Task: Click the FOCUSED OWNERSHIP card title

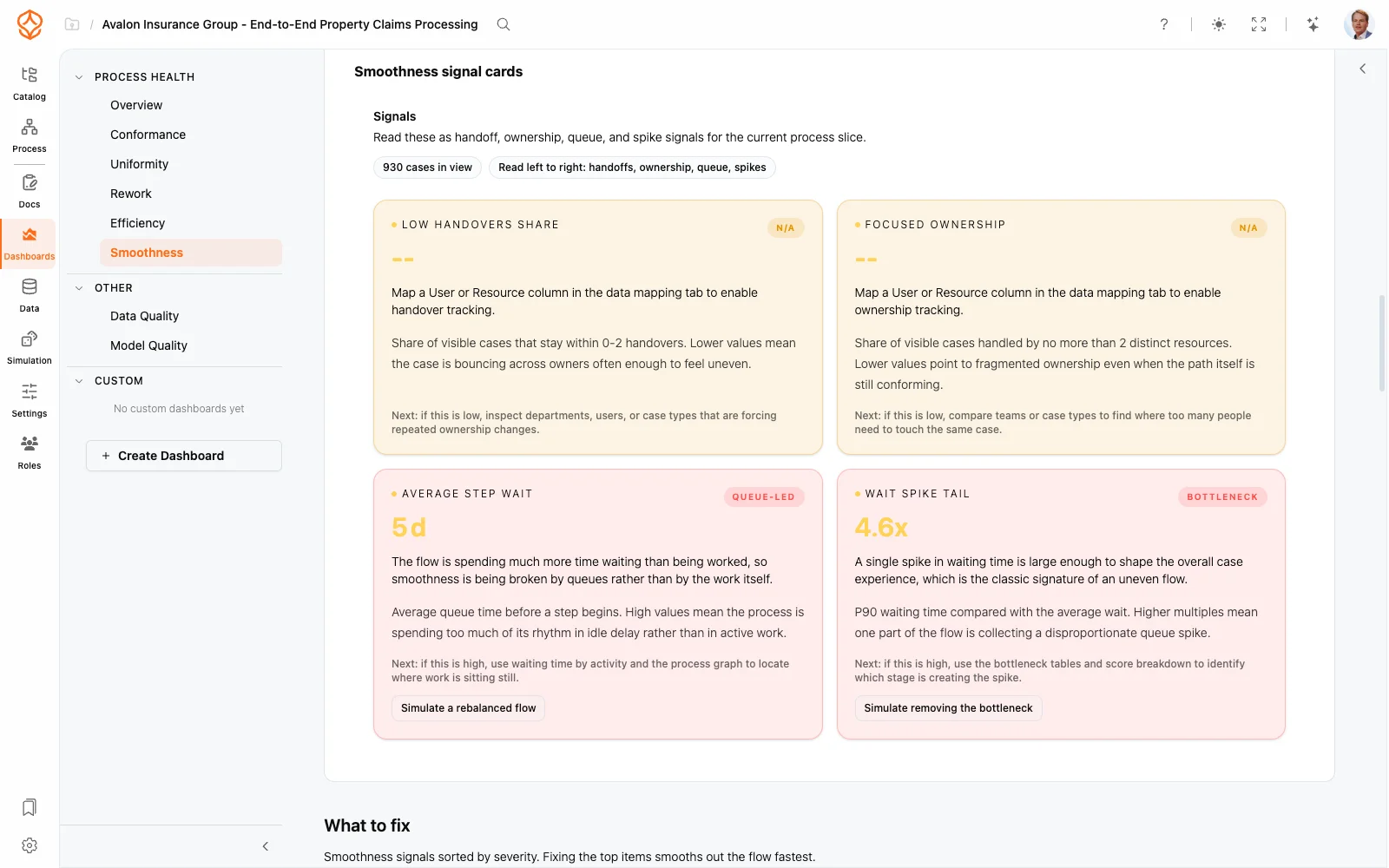Action: click(x=935, y=225)
